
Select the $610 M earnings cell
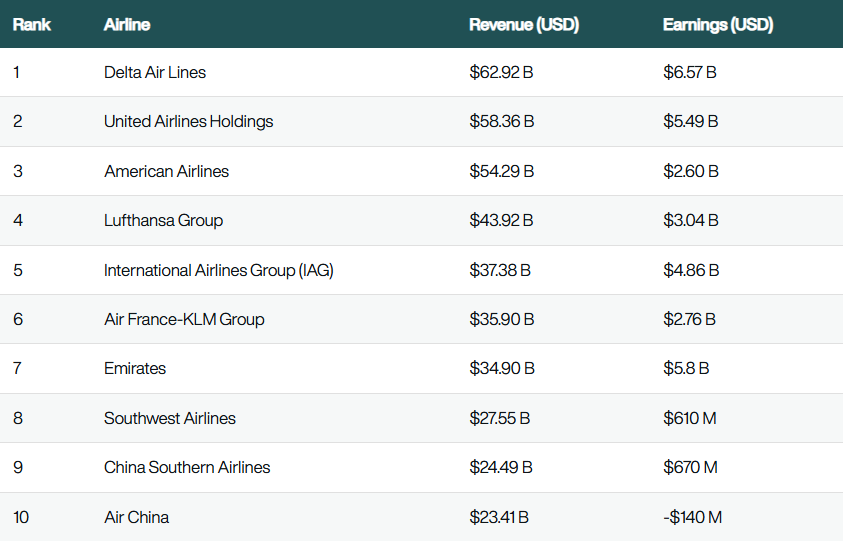[x=689, y=418]
